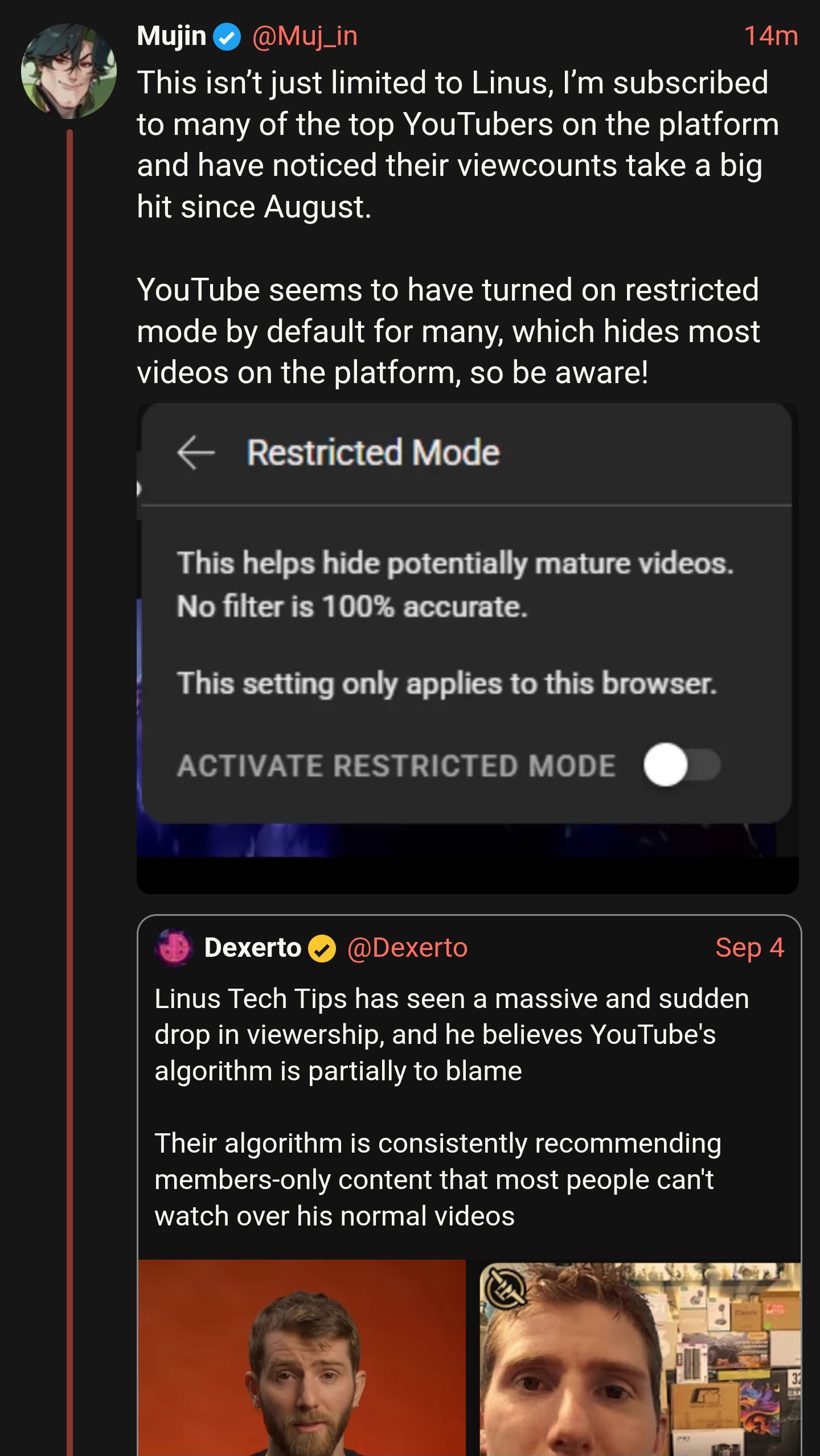Click Dexerto's gold verified badge
Image resolution: width=820 pixels, height=1456 pixels.
point(322,949)
